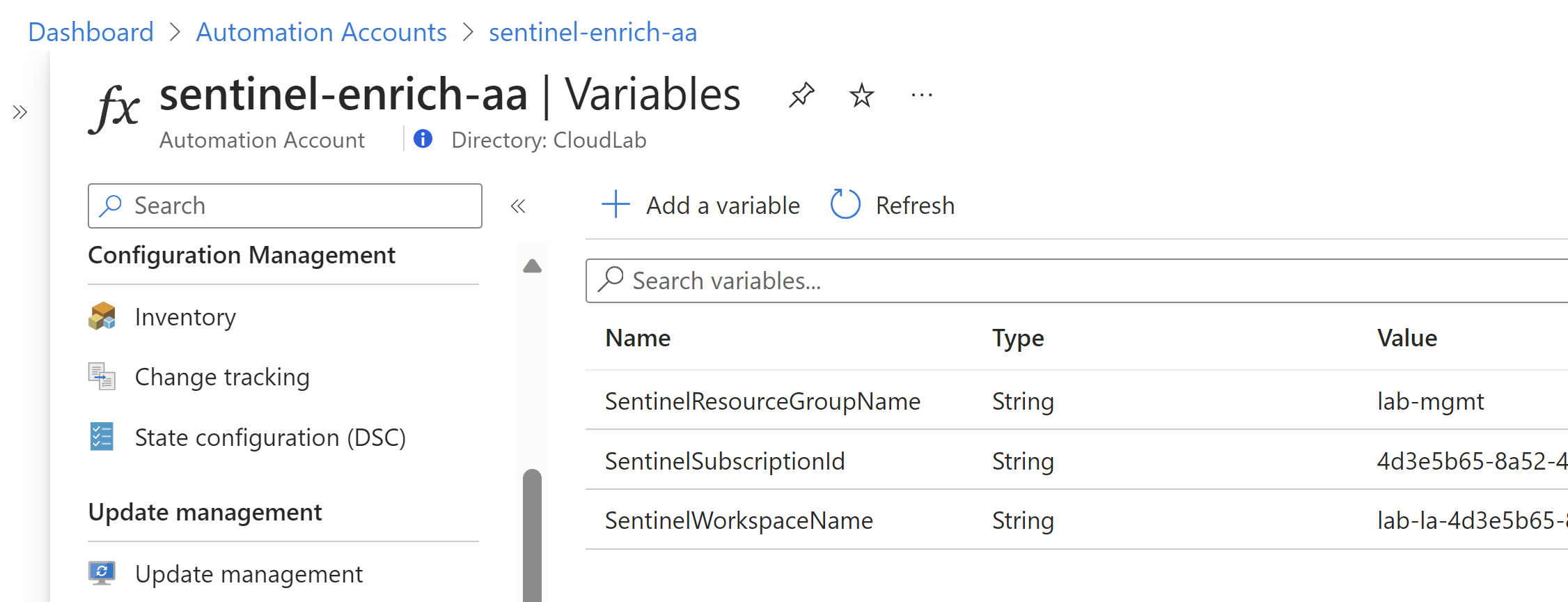Click the State configuration checklist icon
The height and width of the screenshot is (602, 1568).
[x=102, y=437]
